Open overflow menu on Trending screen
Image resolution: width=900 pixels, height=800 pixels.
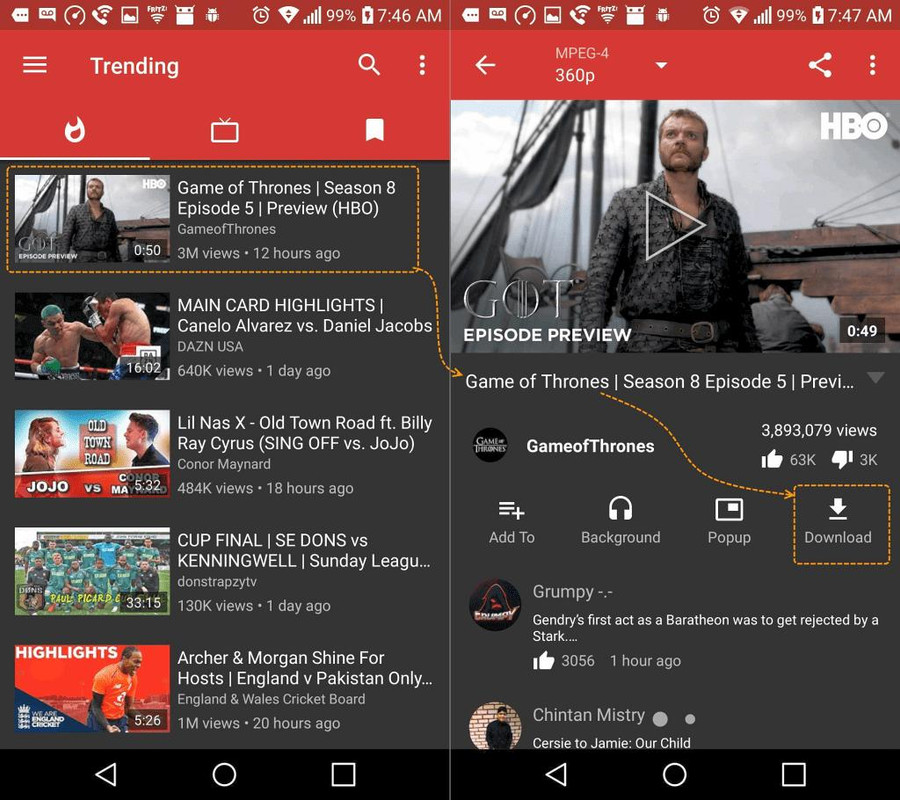coord(422,65)
